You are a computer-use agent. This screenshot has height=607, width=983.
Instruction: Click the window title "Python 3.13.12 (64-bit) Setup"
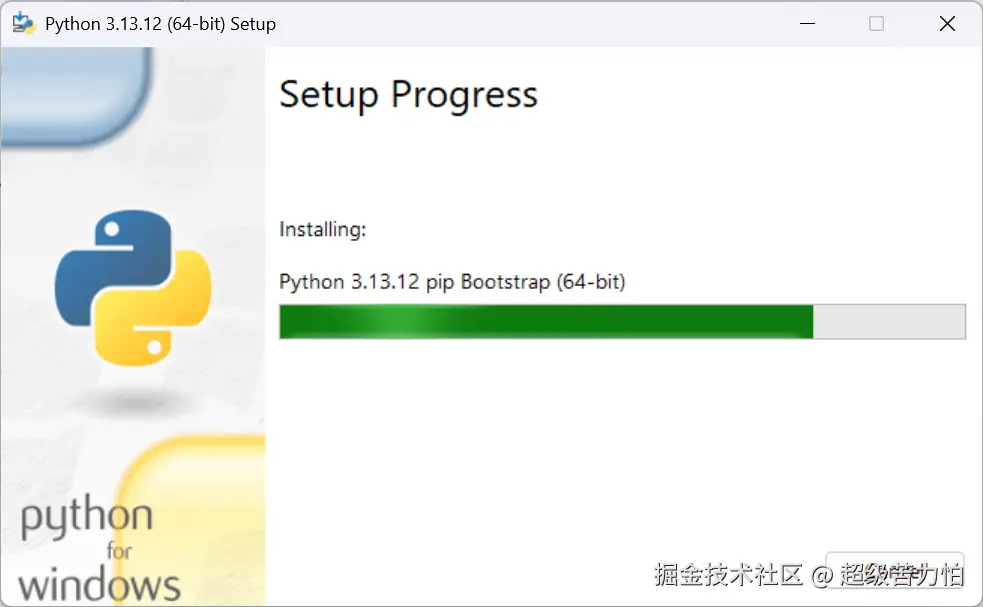(160, 24)
